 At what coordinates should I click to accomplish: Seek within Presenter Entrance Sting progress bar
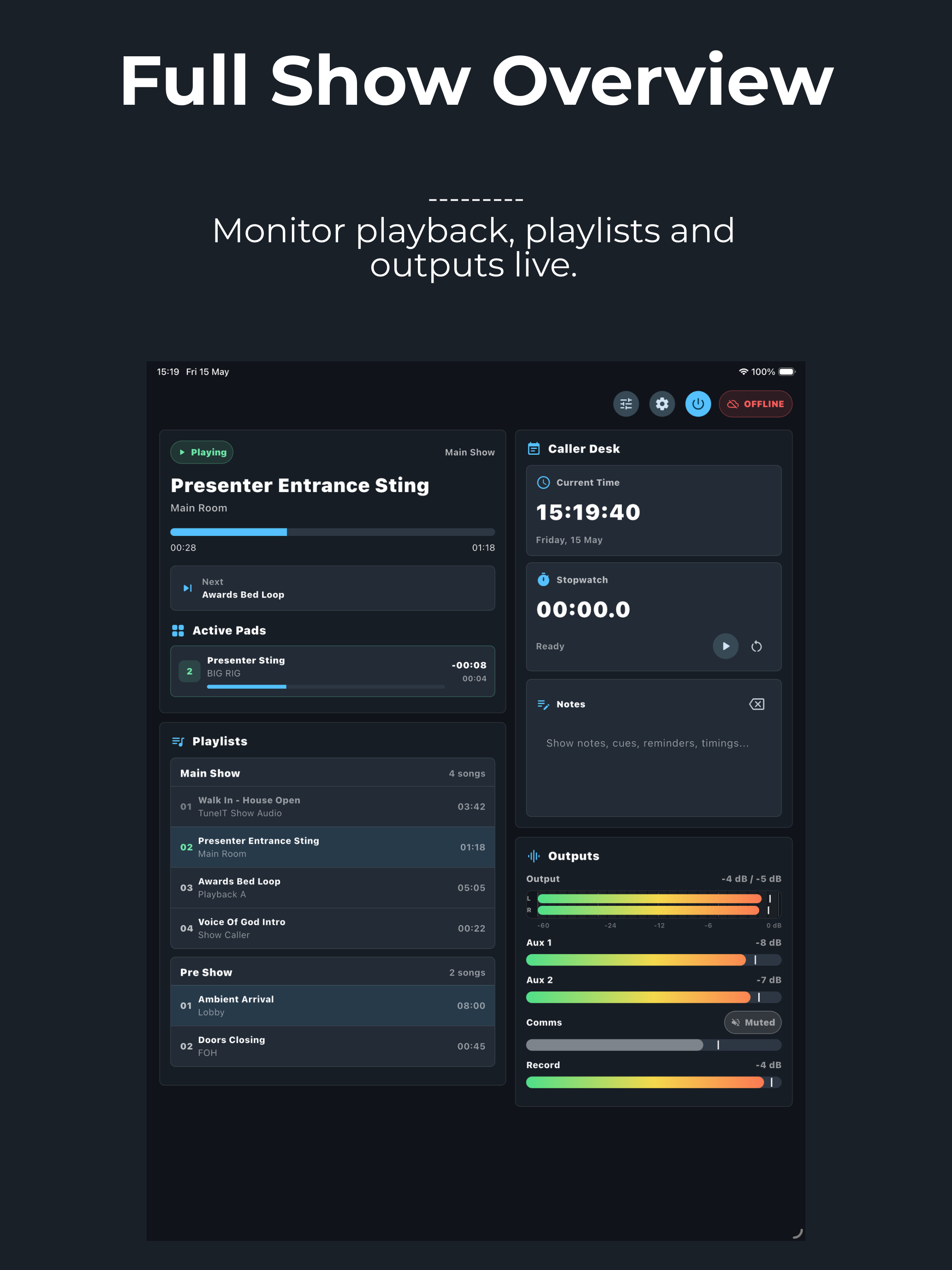[332, 532]
